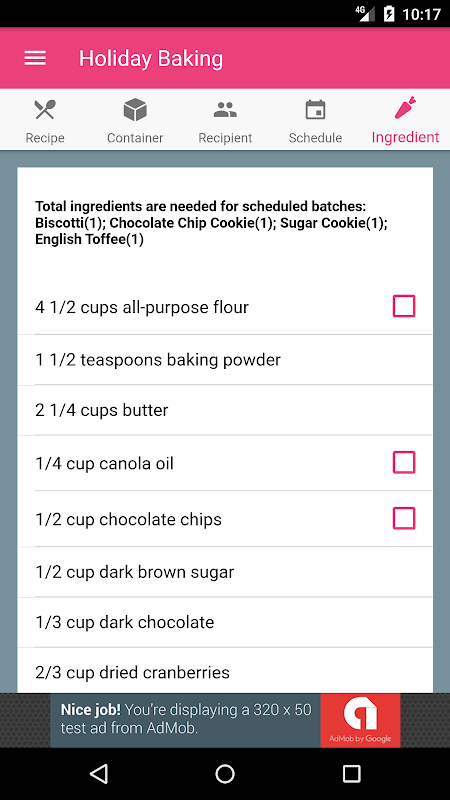Screen dimensions: 450x800
Task: Select the 2/3 cup dried cranberries row
Action: (225, 670)
